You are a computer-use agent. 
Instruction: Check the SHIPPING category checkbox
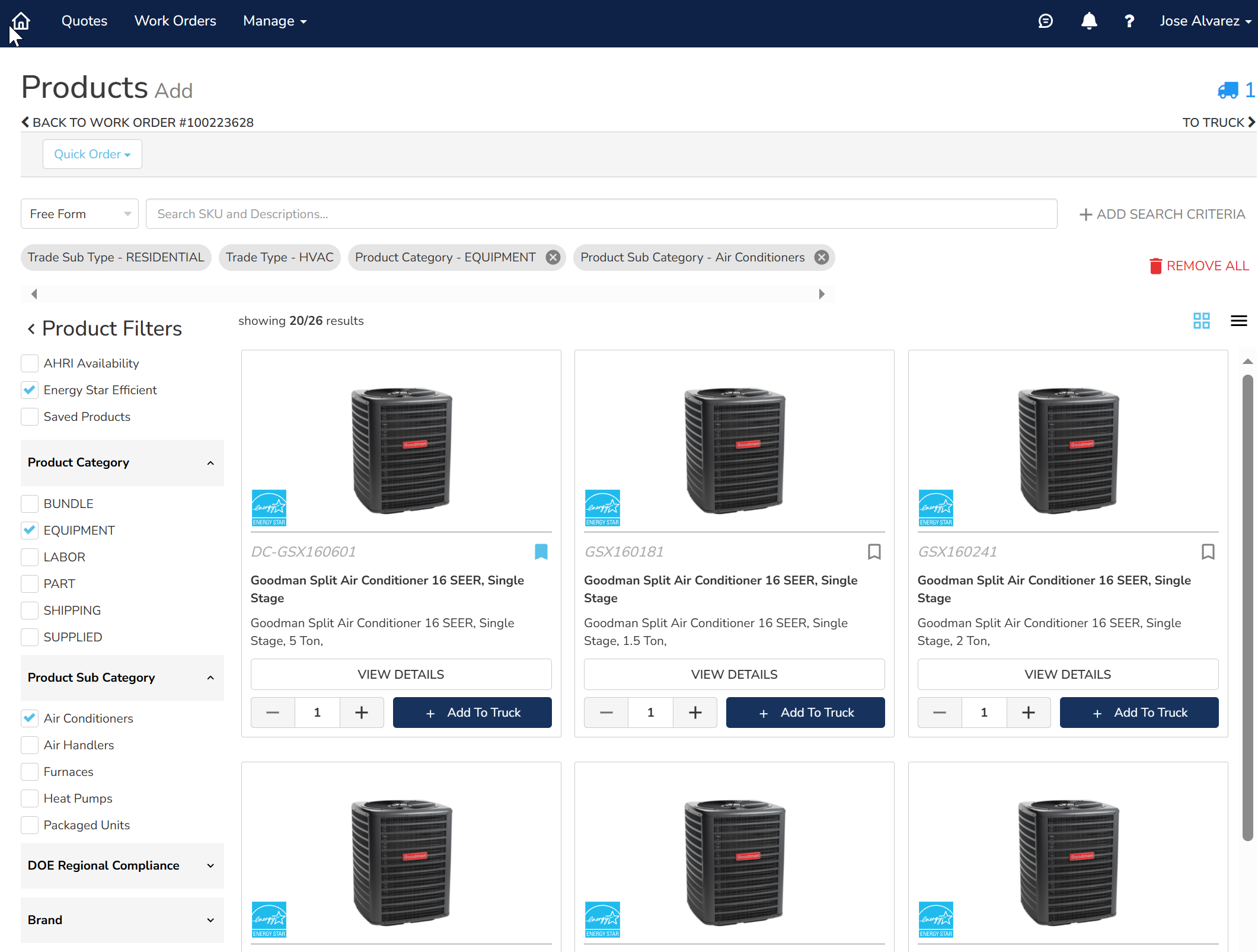(x=30, y=611)
